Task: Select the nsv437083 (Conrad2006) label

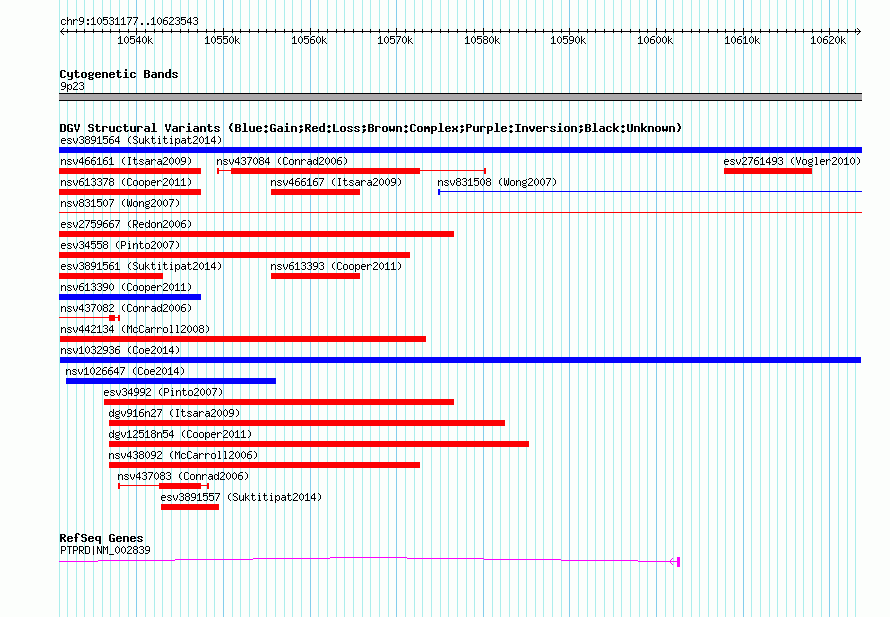Action: coord(183,476)
